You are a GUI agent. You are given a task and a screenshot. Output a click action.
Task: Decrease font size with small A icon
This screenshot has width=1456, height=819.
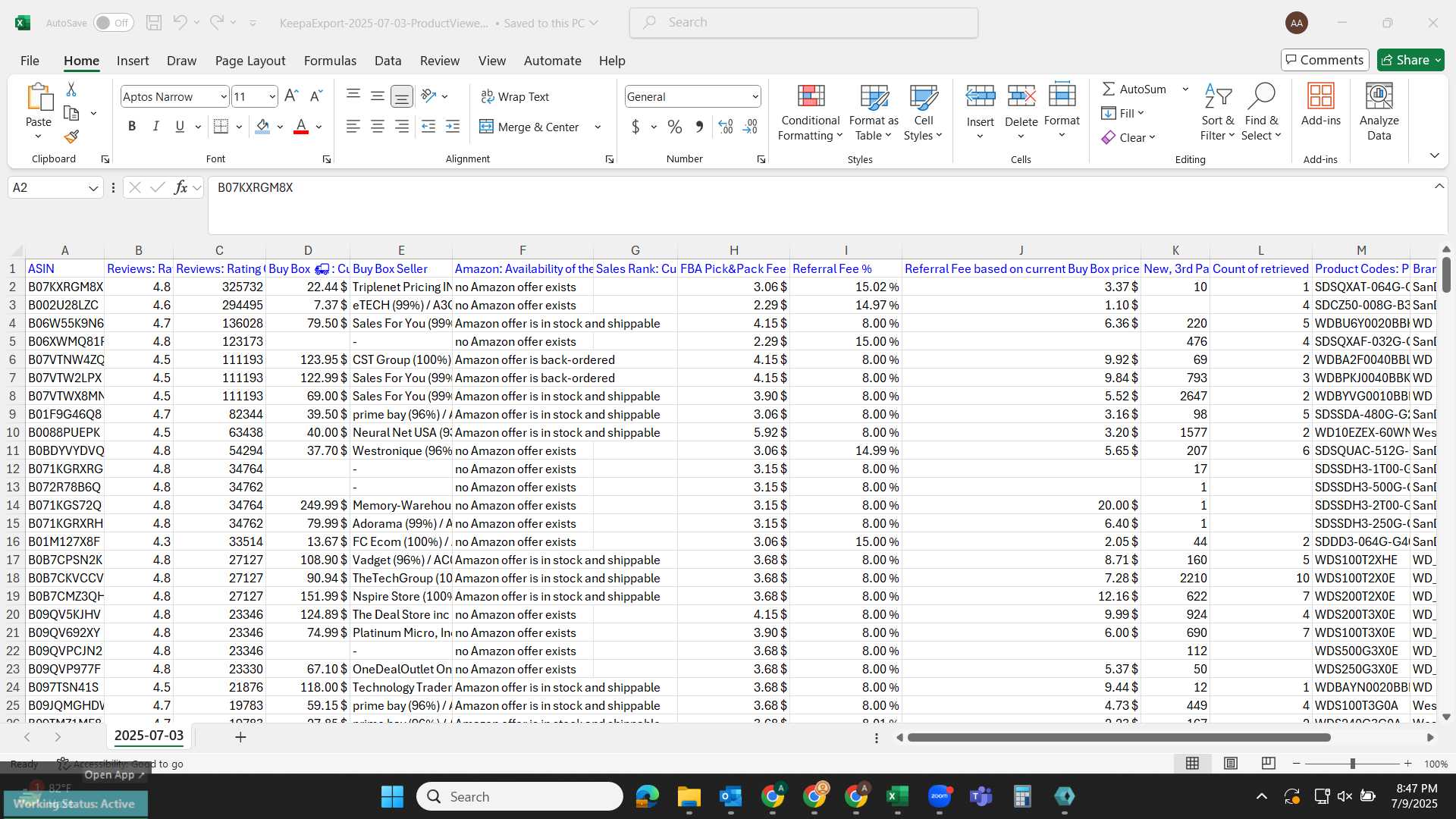[316, 96]
